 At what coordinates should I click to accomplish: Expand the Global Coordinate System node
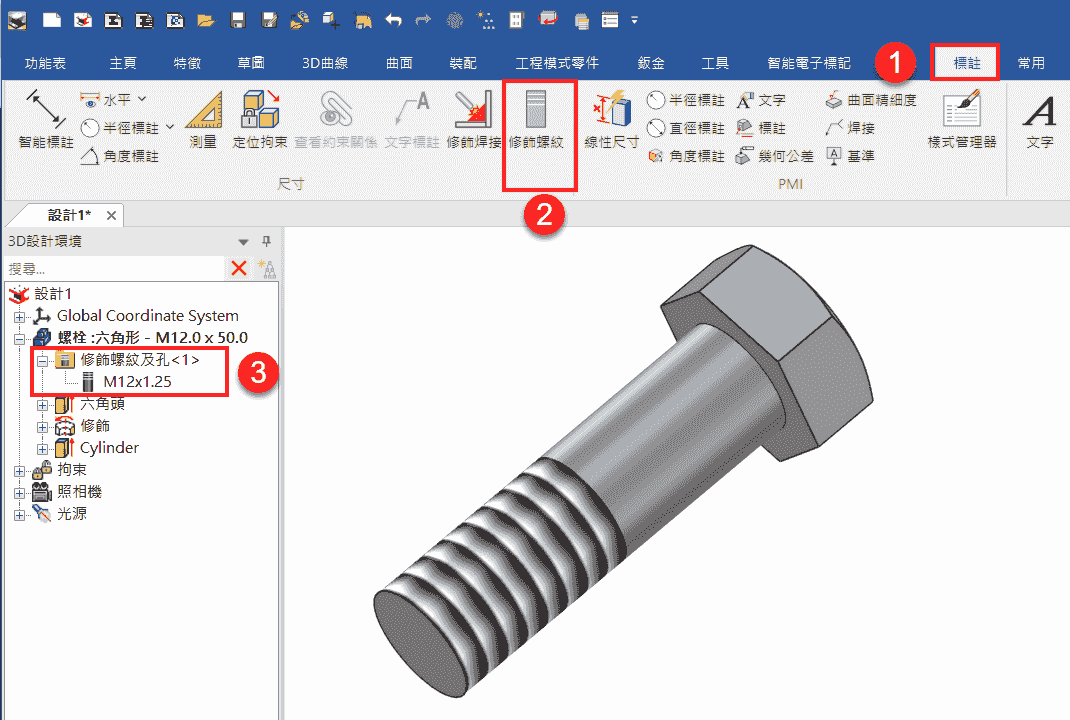point(19,317)
